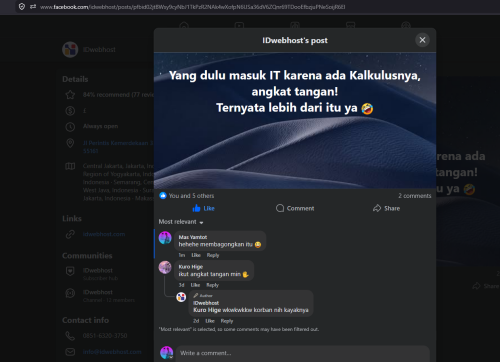Click the envelope icon under Contact info

pos(70,352)
